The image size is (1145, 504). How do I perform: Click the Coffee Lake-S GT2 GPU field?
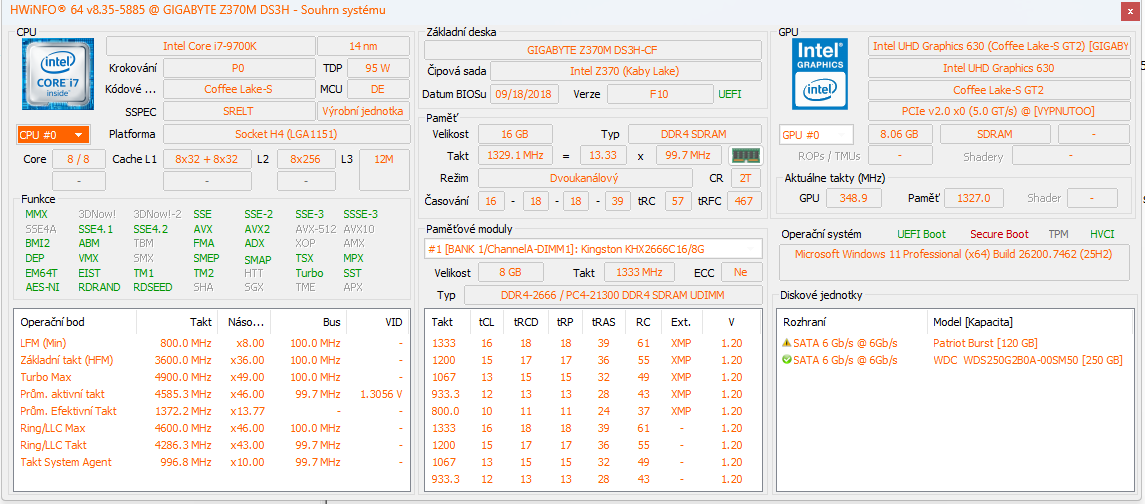click(x=998, y=90)
